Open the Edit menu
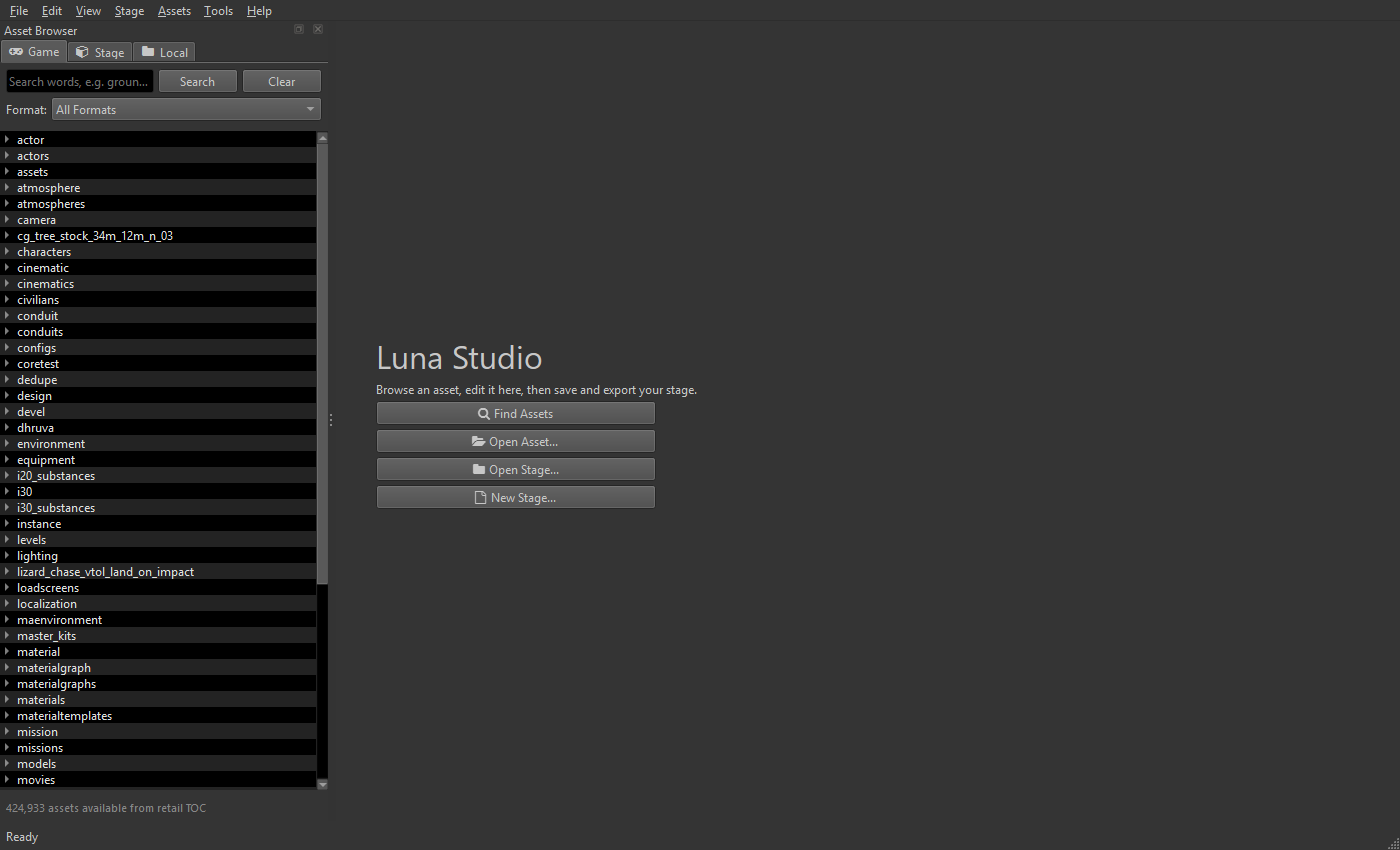Image resolution: width=1400 pixels, height=850 pixels. (52, 11)
